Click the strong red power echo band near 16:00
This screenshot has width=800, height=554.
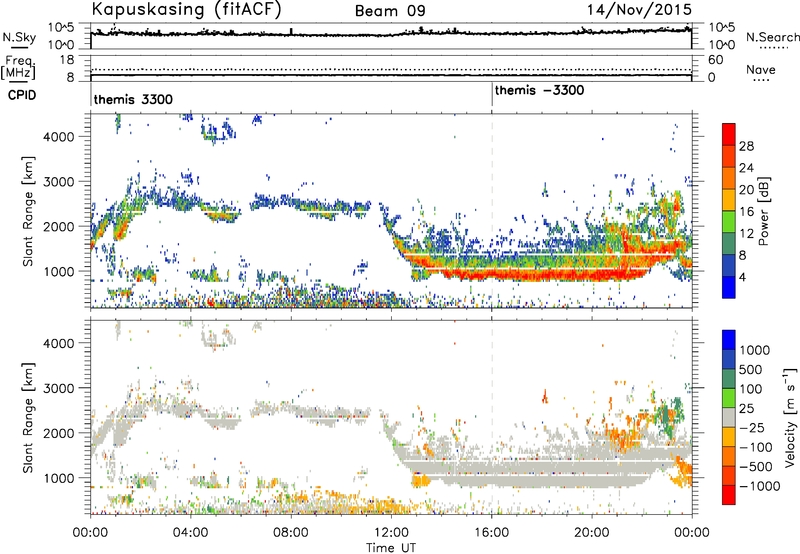click(x=492, y=274)
